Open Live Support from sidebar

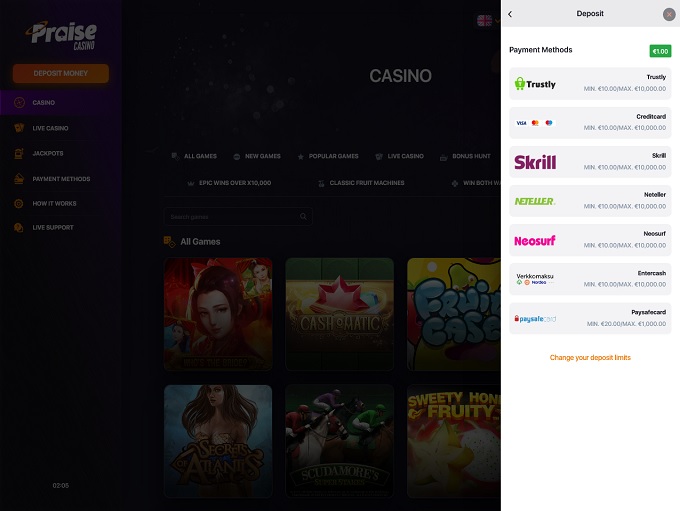52,228
